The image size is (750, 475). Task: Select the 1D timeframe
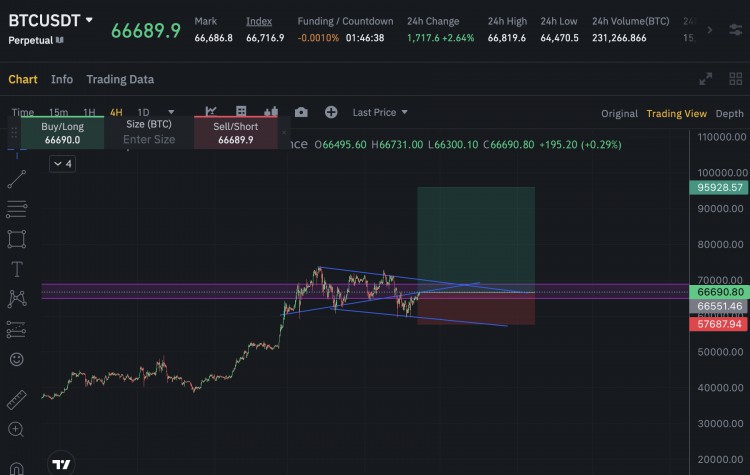143,112
